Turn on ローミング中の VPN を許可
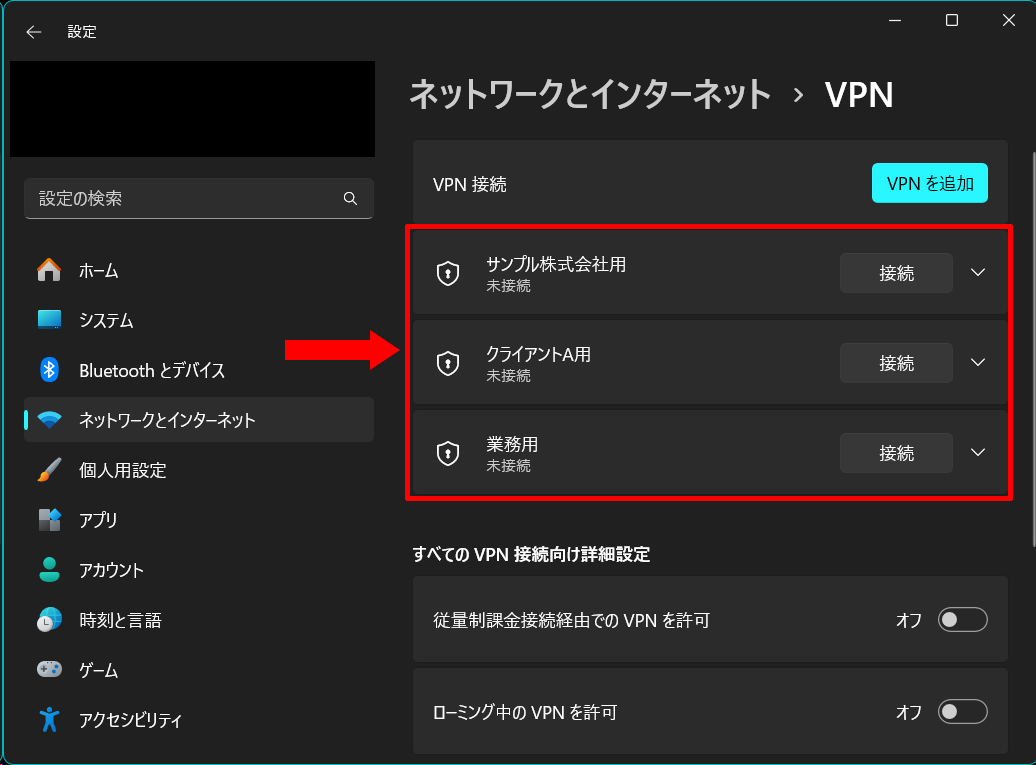 click(x=961, y=711)
